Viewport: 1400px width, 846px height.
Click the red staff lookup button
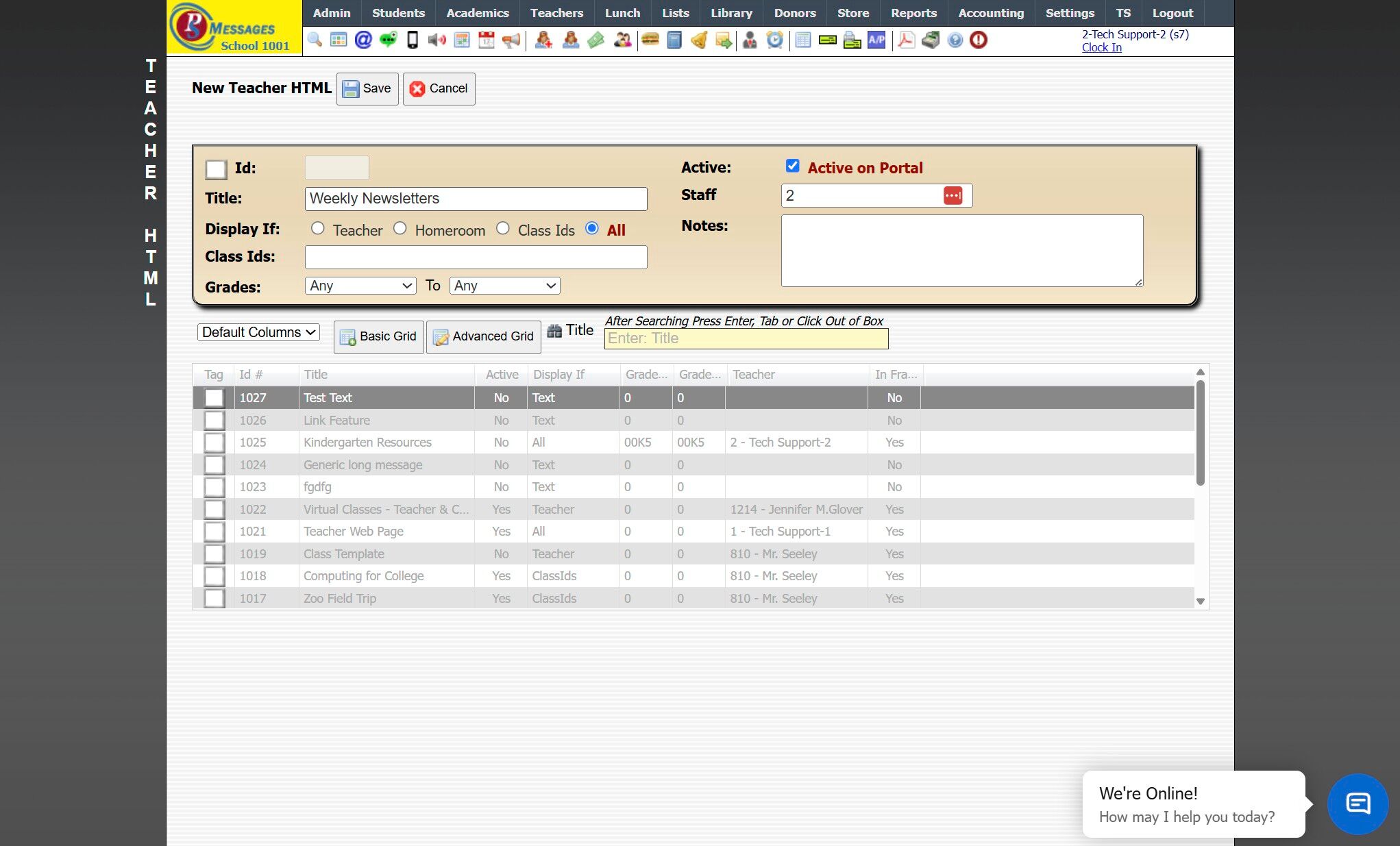point(953,196)
